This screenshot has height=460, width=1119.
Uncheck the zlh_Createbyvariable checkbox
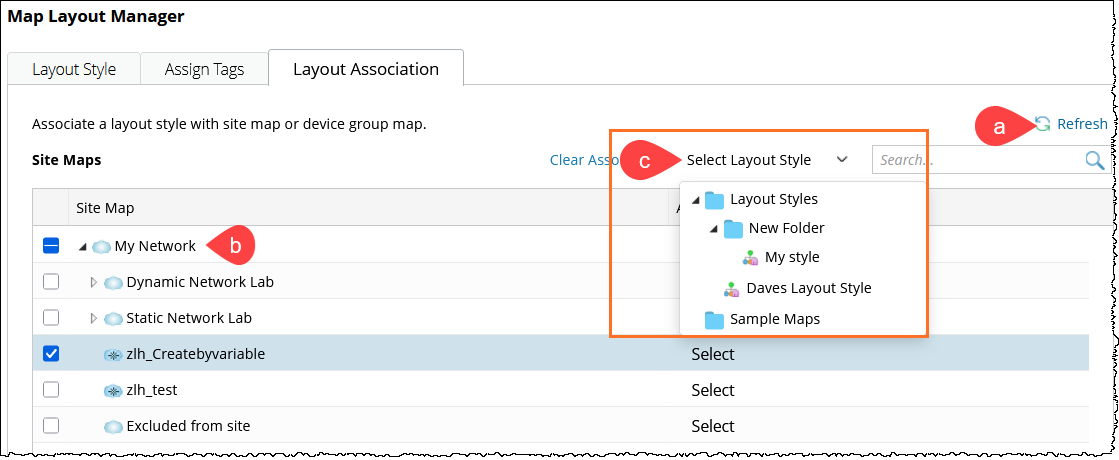coord(52,354)
